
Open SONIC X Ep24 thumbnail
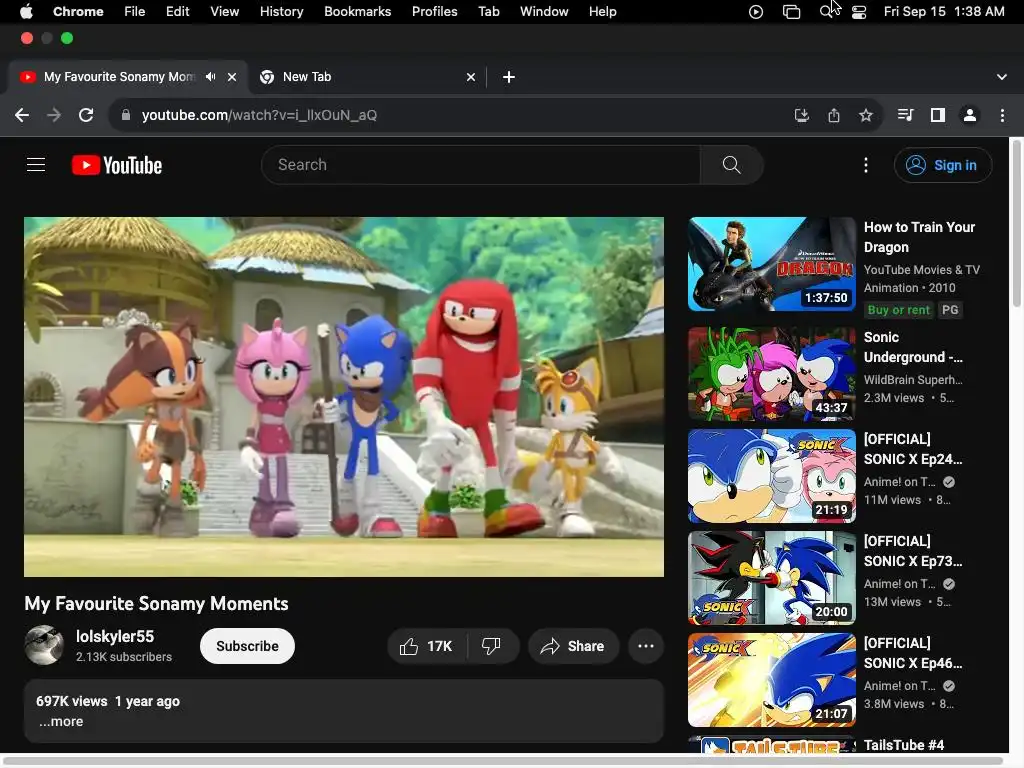pos(771,476)
